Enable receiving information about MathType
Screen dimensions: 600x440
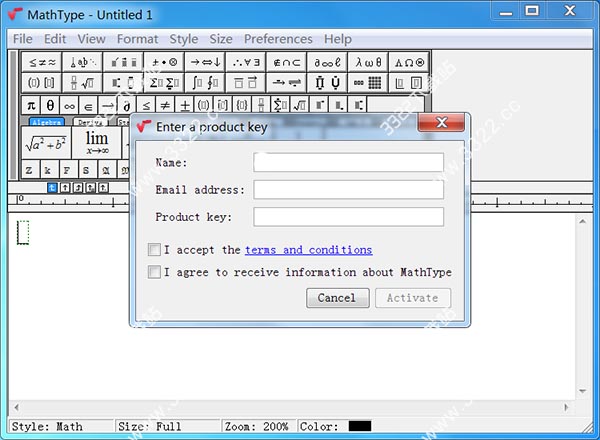tap(154, 272)
